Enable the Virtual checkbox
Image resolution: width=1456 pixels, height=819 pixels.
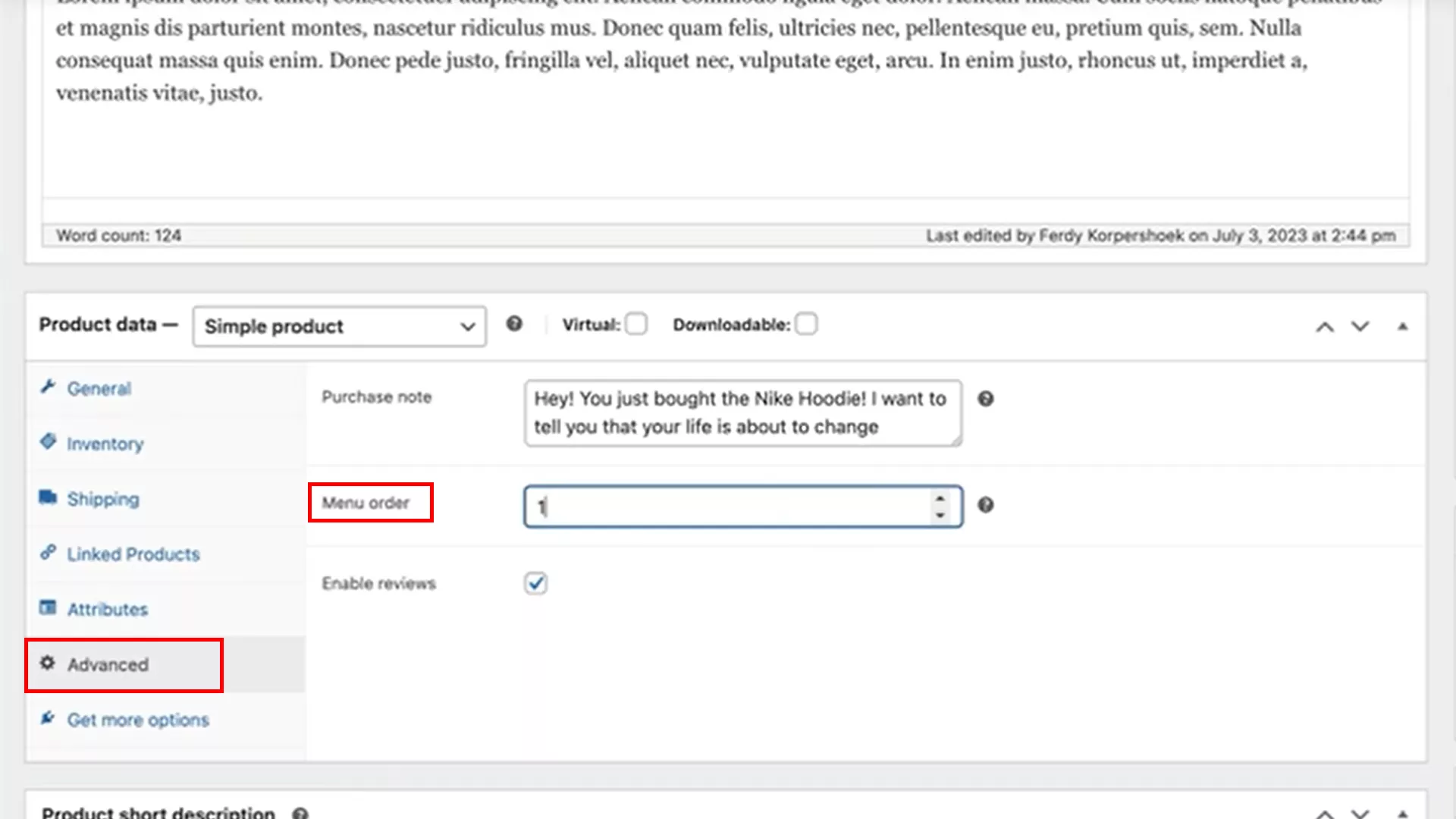[x=636, y=324]
